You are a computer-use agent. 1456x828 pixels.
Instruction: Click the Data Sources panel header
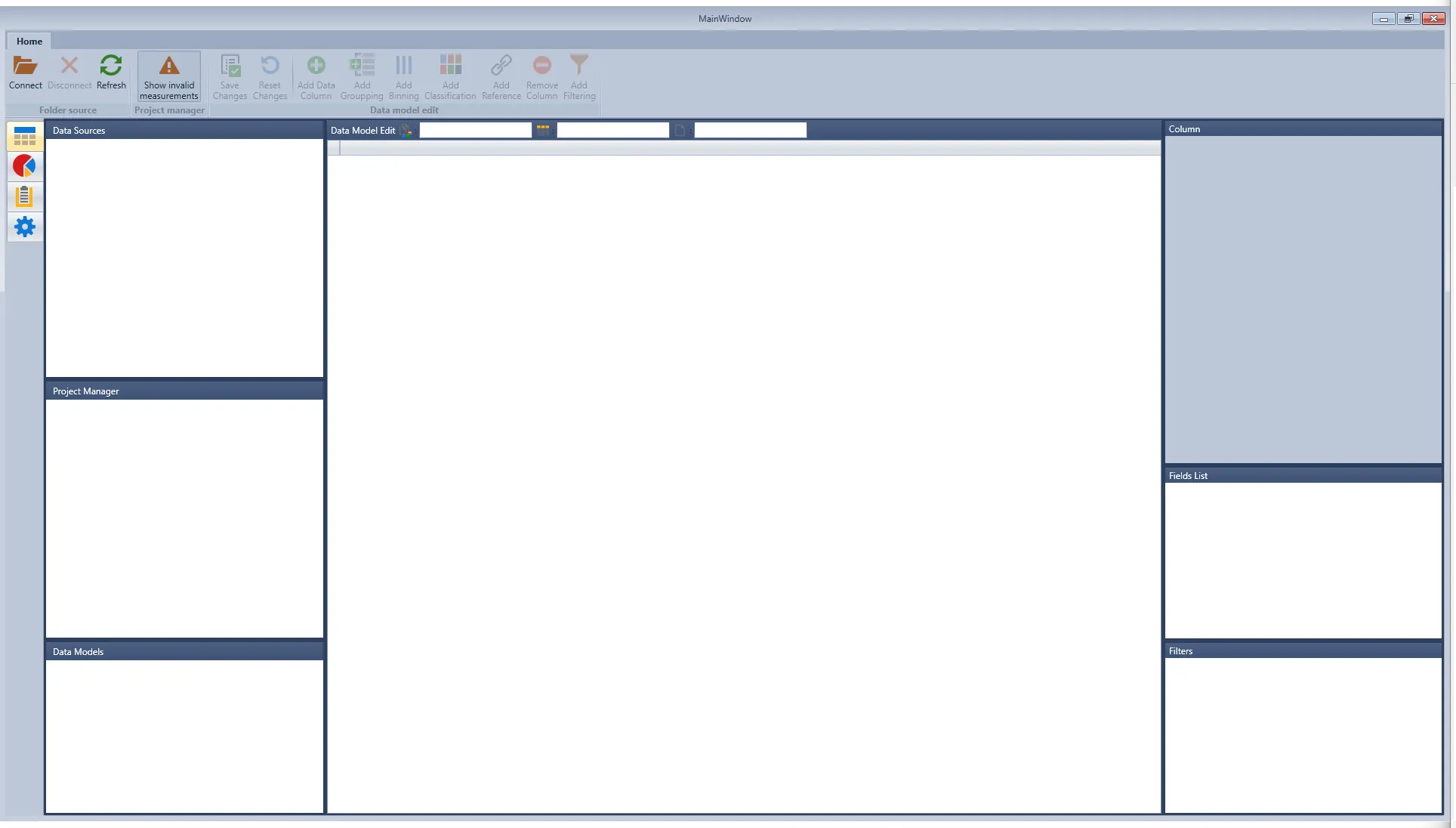[x=185, y=130]
